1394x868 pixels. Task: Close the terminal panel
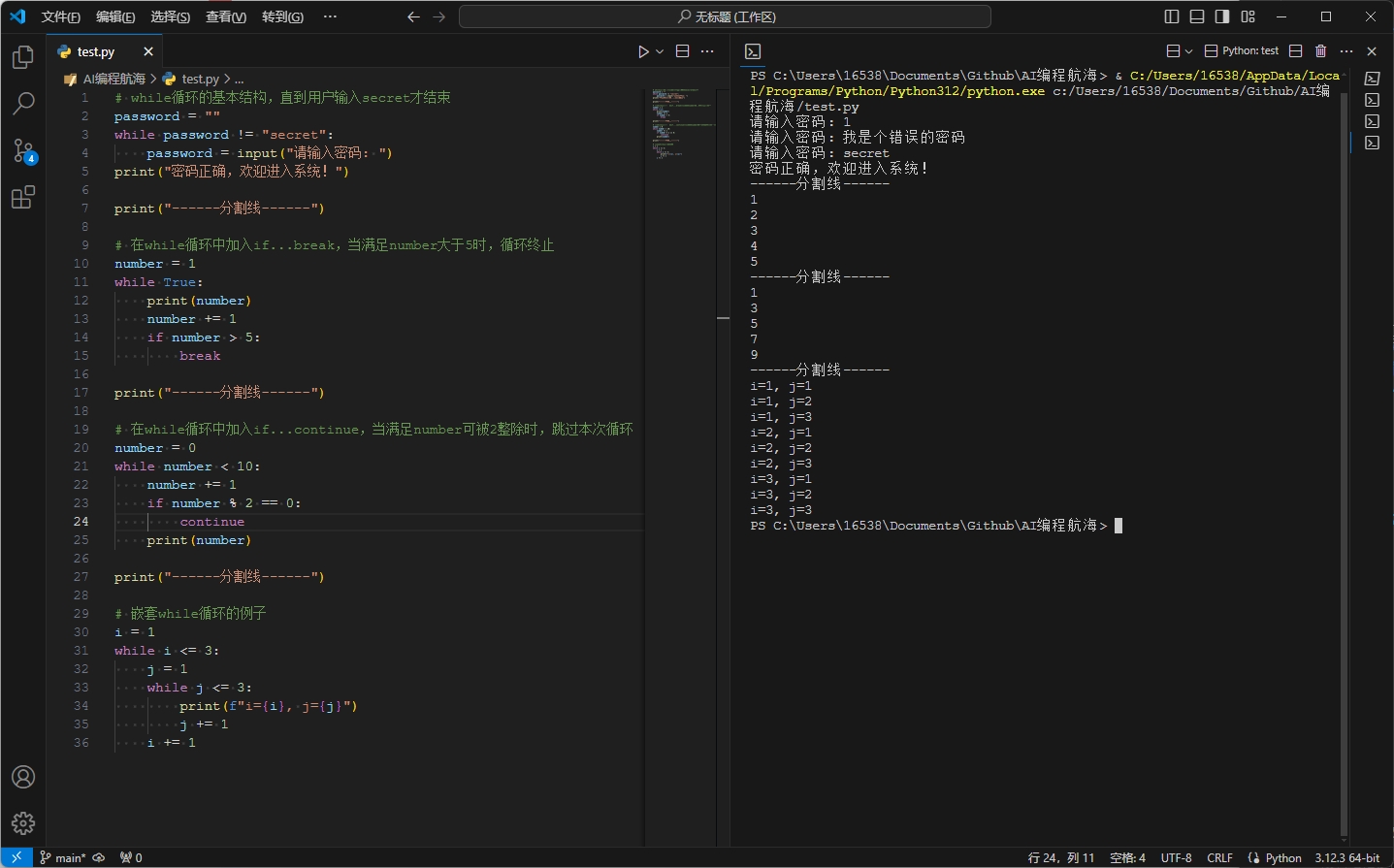(1372, 50)
